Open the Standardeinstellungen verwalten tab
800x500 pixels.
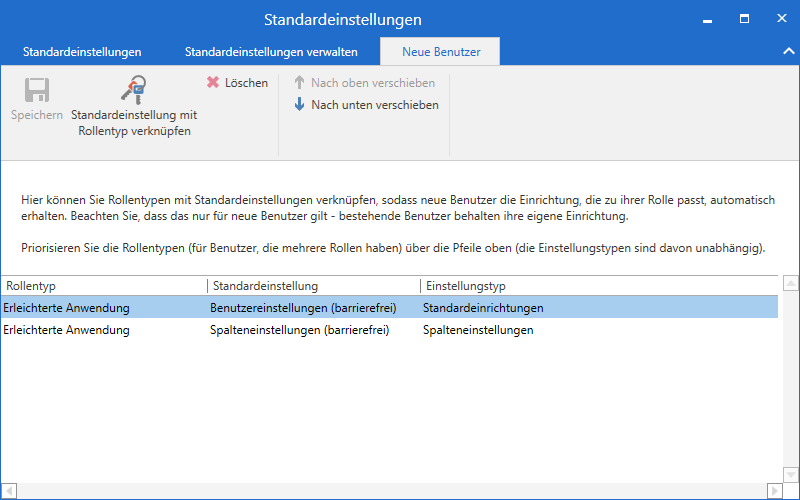click(x=271, y=51)
